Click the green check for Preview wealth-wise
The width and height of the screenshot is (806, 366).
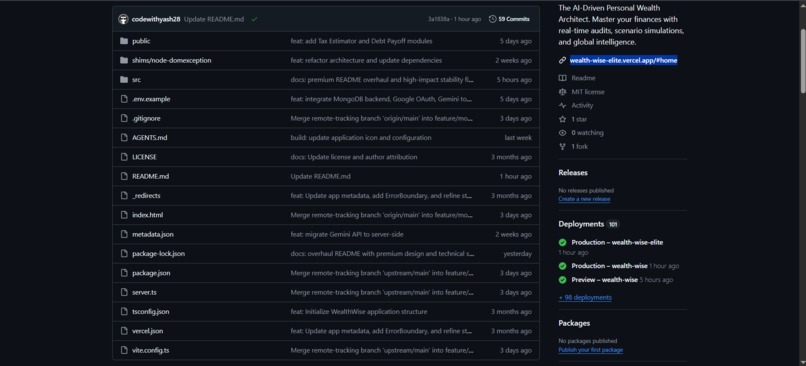click(x=562, y=280)
